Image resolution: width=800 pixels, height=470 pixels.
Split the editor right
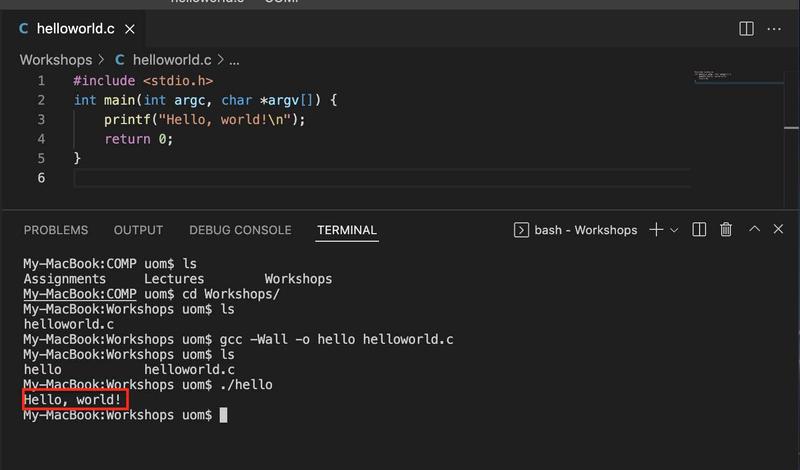(746, 29)
